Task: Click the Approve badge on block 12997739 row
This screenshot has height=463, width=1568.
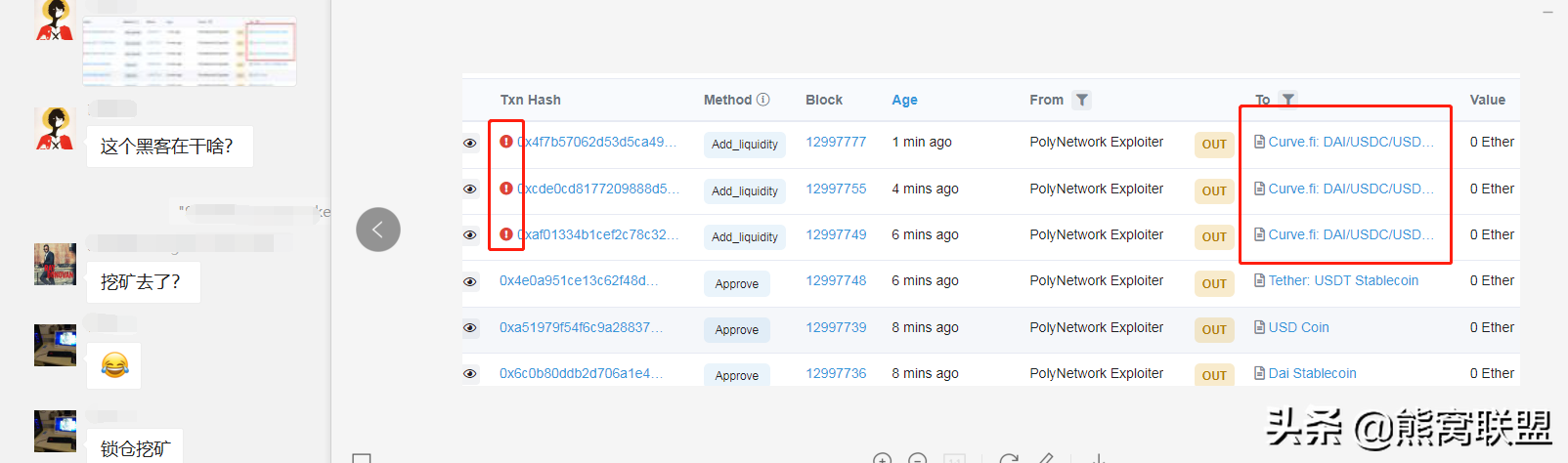Action: (x=737, y=330)
